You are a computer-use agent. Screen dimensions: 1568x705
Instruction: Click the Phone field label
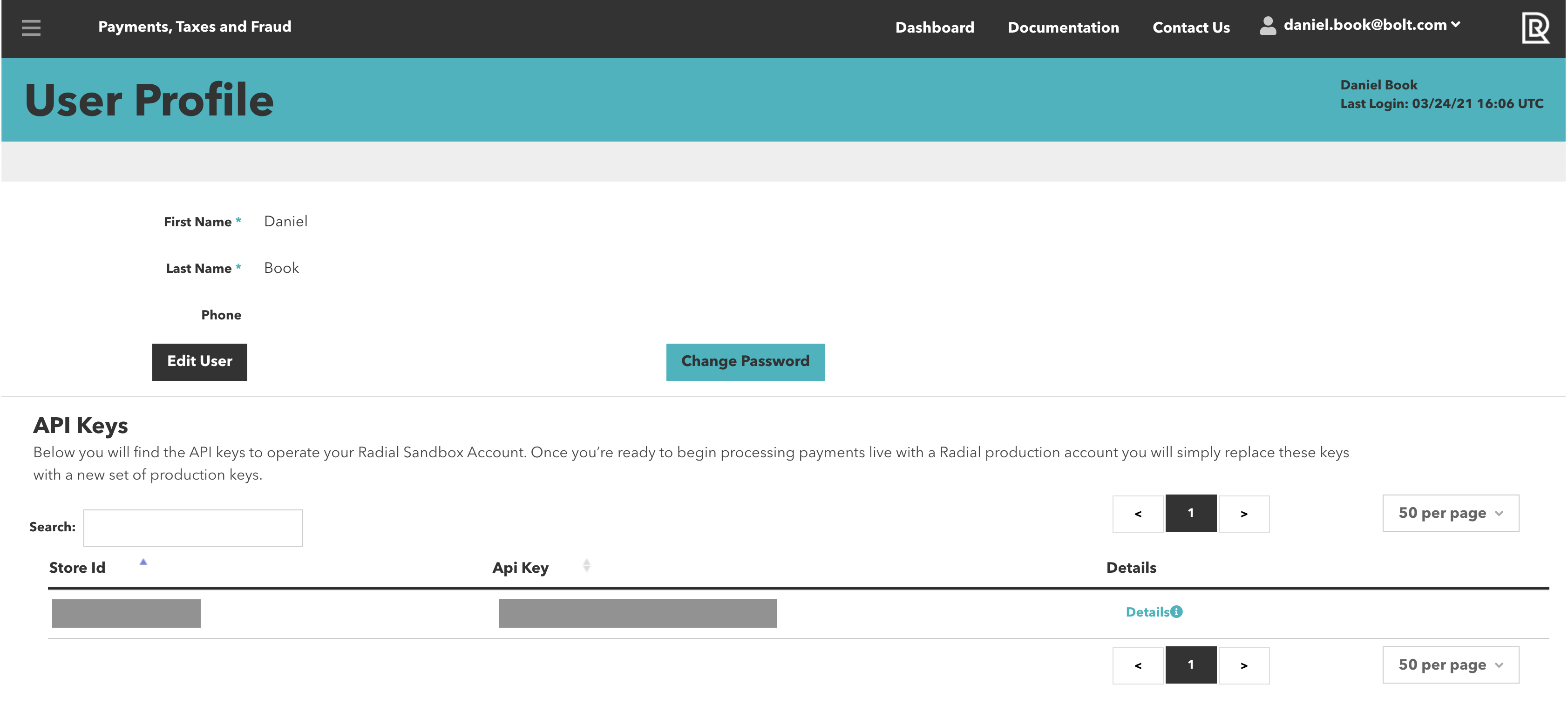(x=221, y=315)
